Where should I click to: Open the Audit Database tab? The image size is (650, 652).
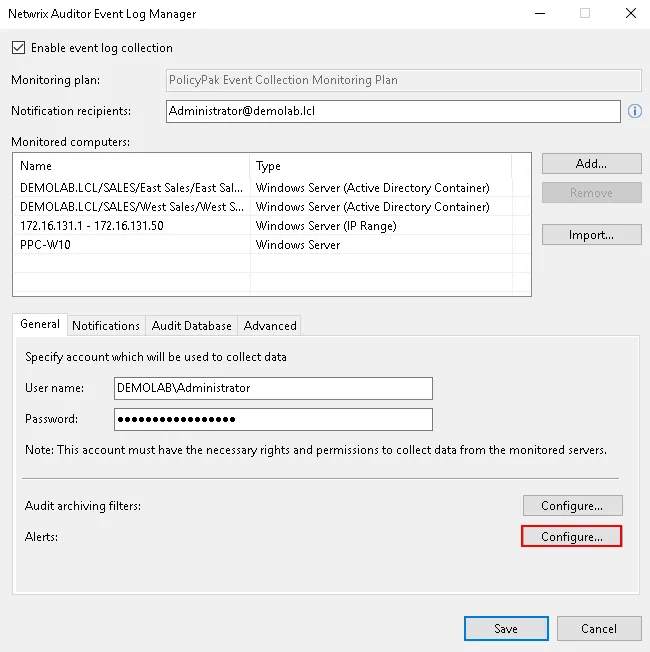[x=191, y=325]
